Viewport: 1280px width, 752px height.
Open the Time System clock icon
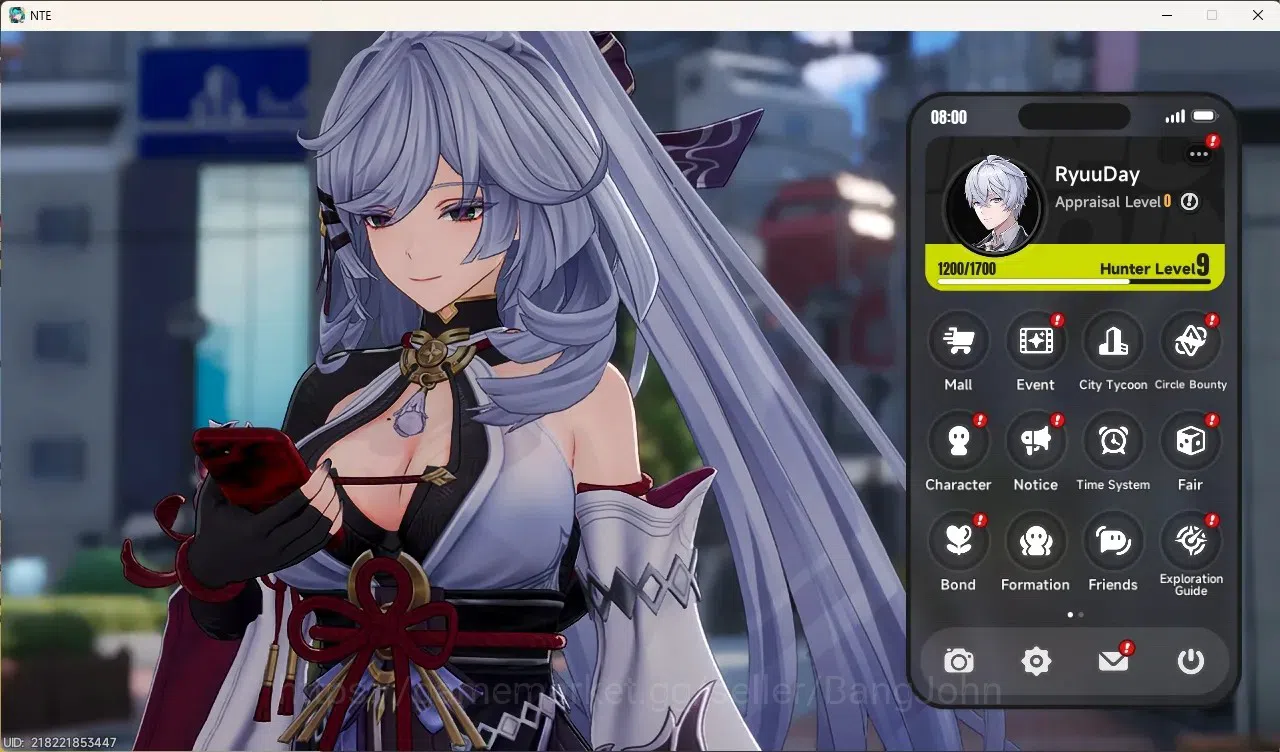point(1113,441)
